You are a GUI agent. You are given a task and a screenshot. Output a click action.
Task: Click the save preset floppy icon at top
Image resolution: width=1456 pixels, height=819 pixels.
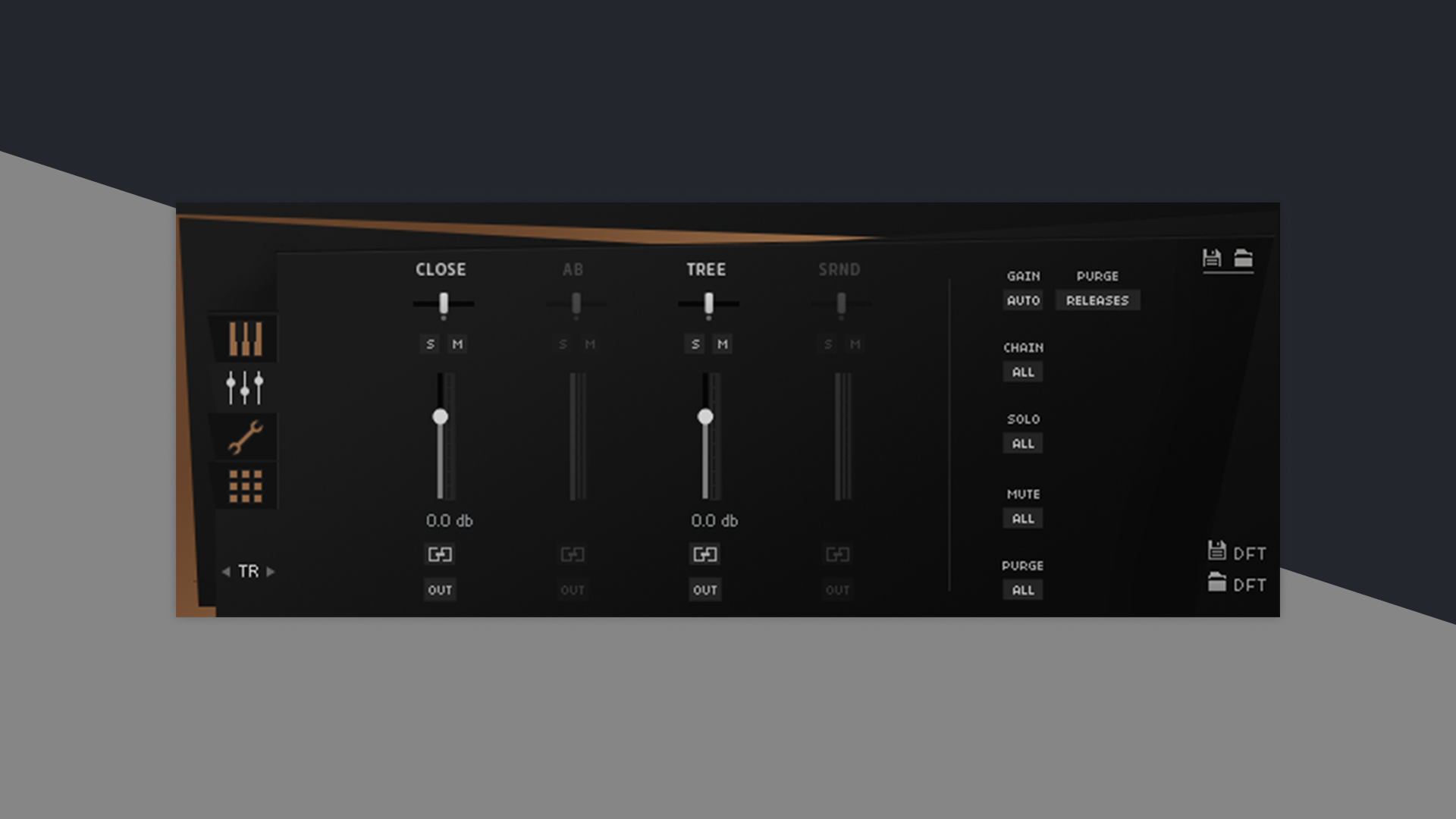coord(1212,258)
